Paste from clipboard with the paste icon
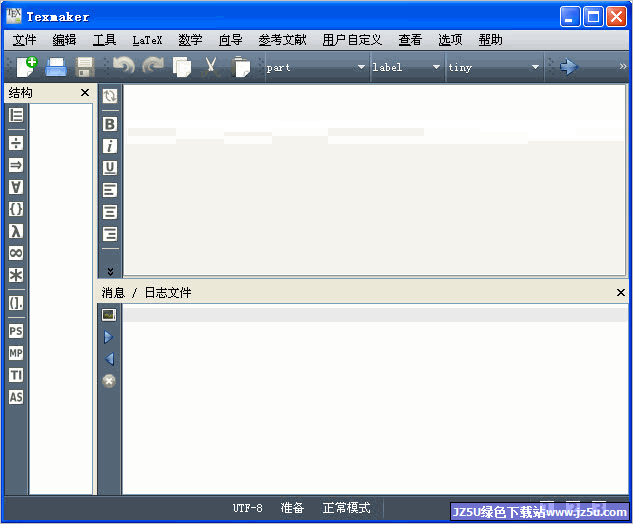Viewport: 633px width, 524px height. [241, 67]
